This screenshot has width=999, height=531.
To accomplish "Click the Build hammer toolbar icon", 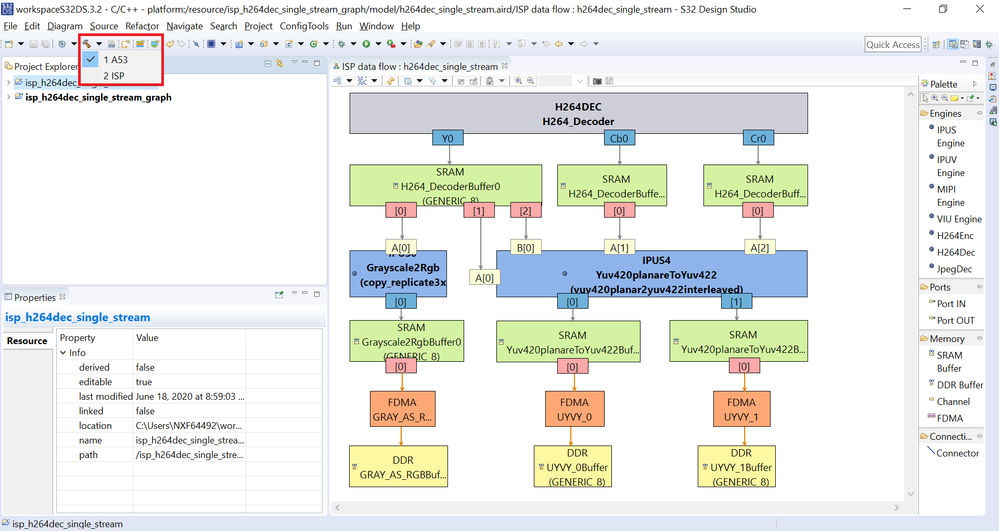I will pos(87,44).
